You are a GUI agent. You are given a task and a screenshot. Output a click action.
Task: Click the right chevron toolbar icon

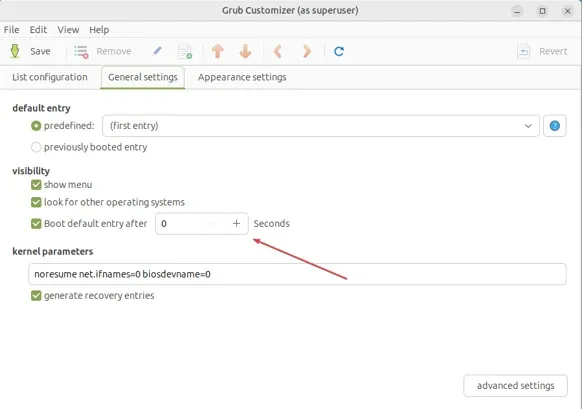click(x=307, y=51)
